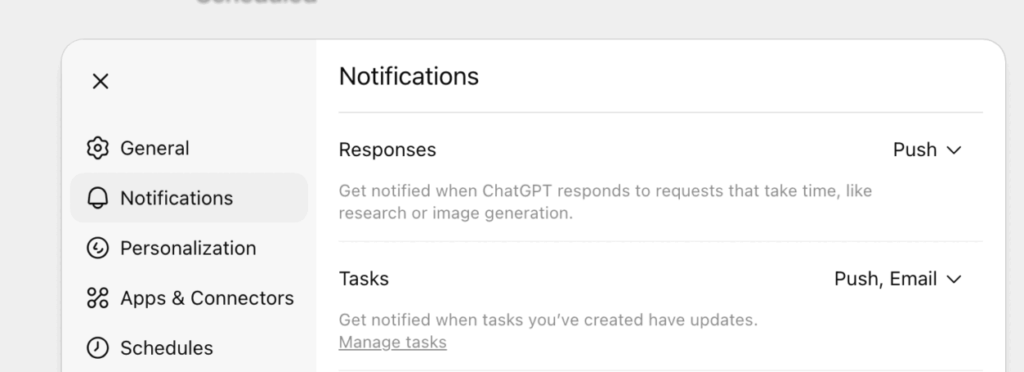Click the Notifications bell icon
Screen dimensions: 1024x372
pos(97,198)
